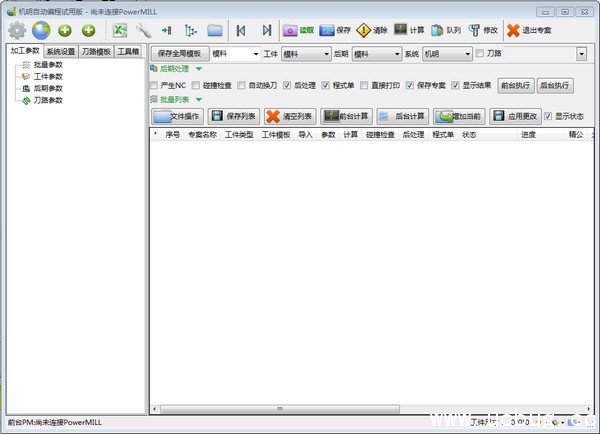Click the 清除 (Clear) warning icon
Image resolution: width=600 pixels, height=434 pixels.
tap(364, 31)
